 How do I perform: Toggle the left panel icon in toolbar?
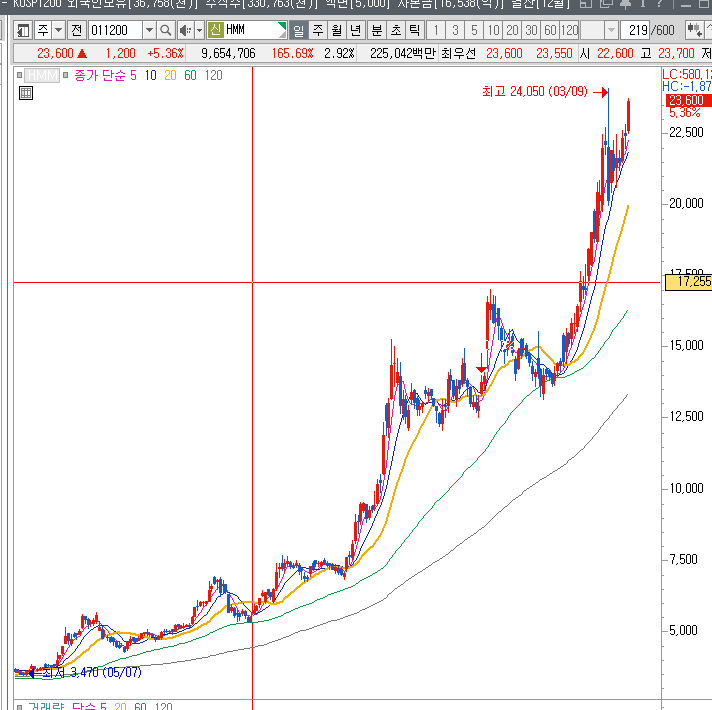tap(22, 30)
